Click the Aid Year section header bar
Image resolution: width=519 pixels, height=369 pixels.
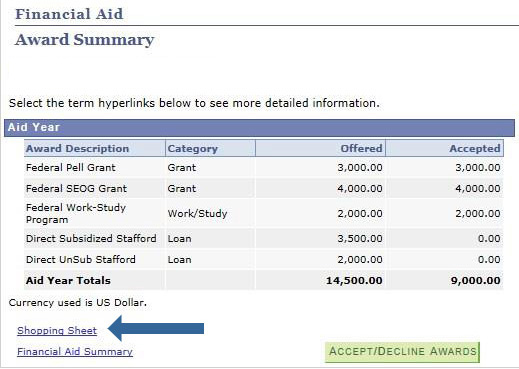259,128
